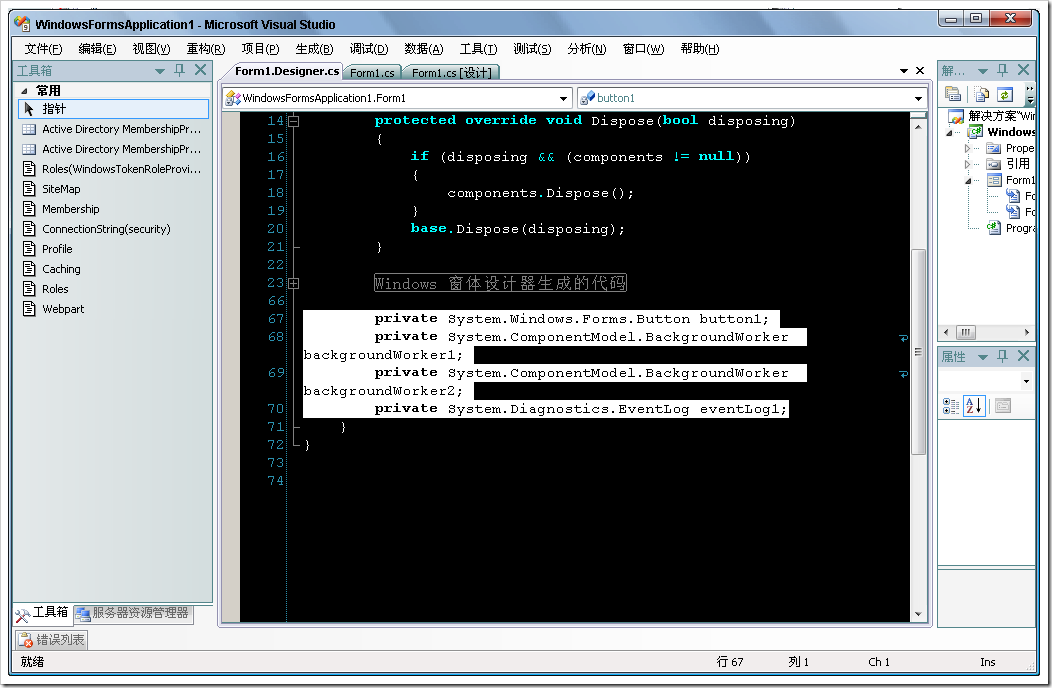Sort properties alphabetically with A-Z button
Screen dimensions: 1052x688
974,405
